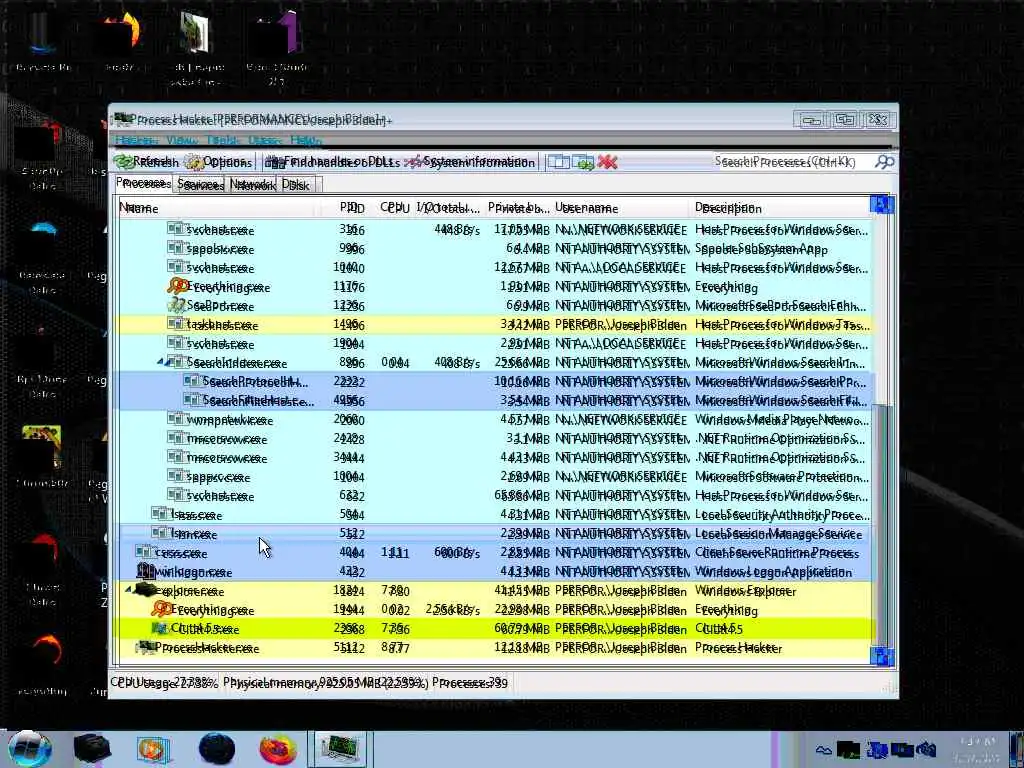Click the winlogon.exe process icon
Viewport: 1024px width, 768px height.
(145, 571)
